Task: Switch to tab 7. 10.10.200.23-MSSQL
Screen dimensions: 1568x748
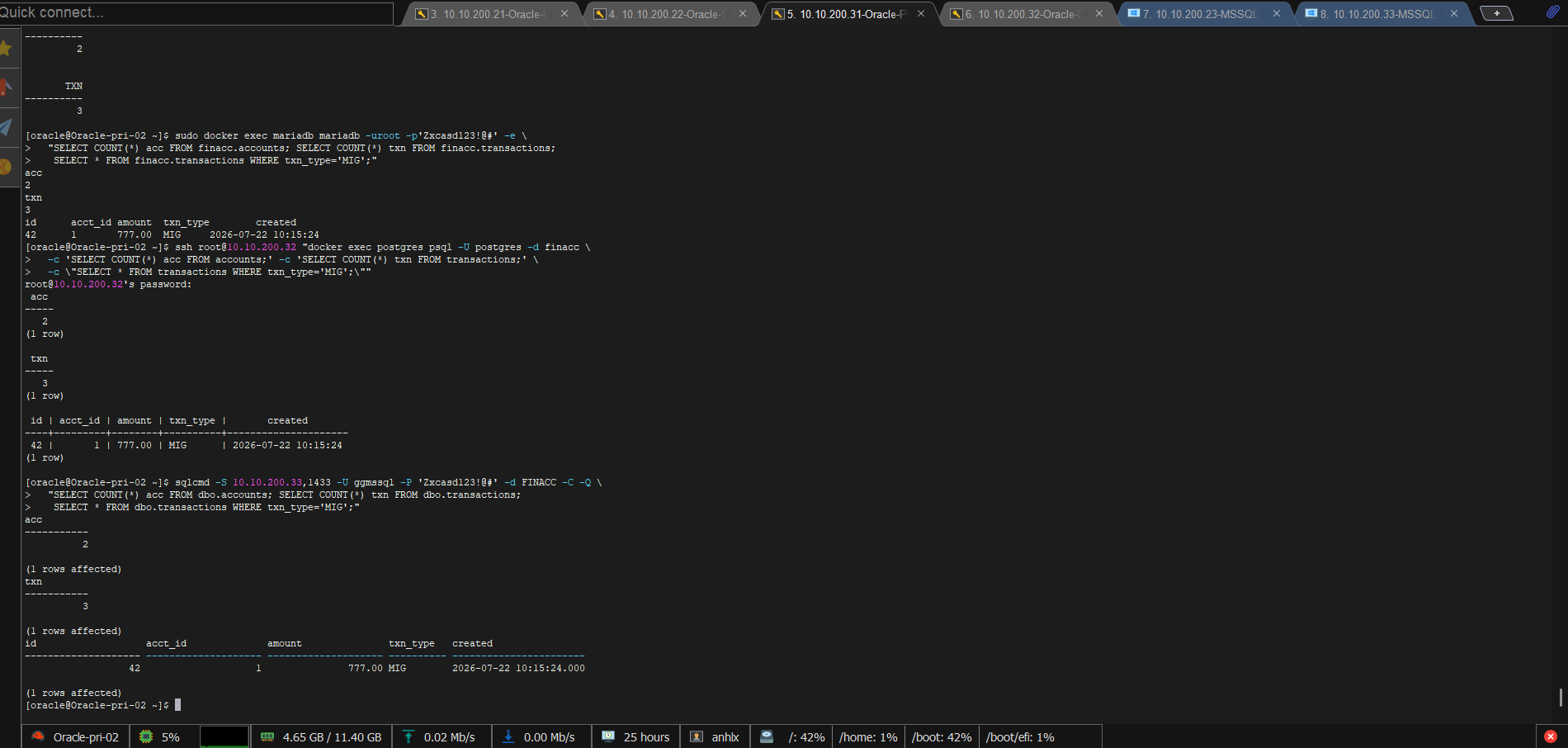Action: pos(1205,14)
